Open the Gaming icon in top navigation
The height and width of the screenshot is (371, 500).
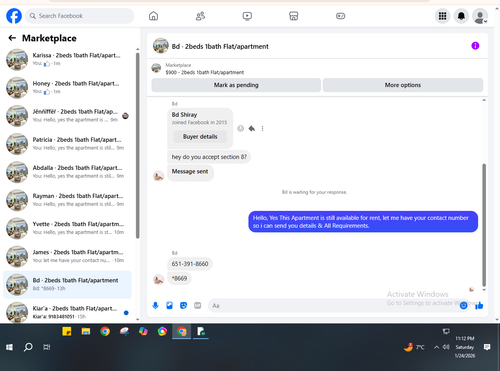pos(340,16)
